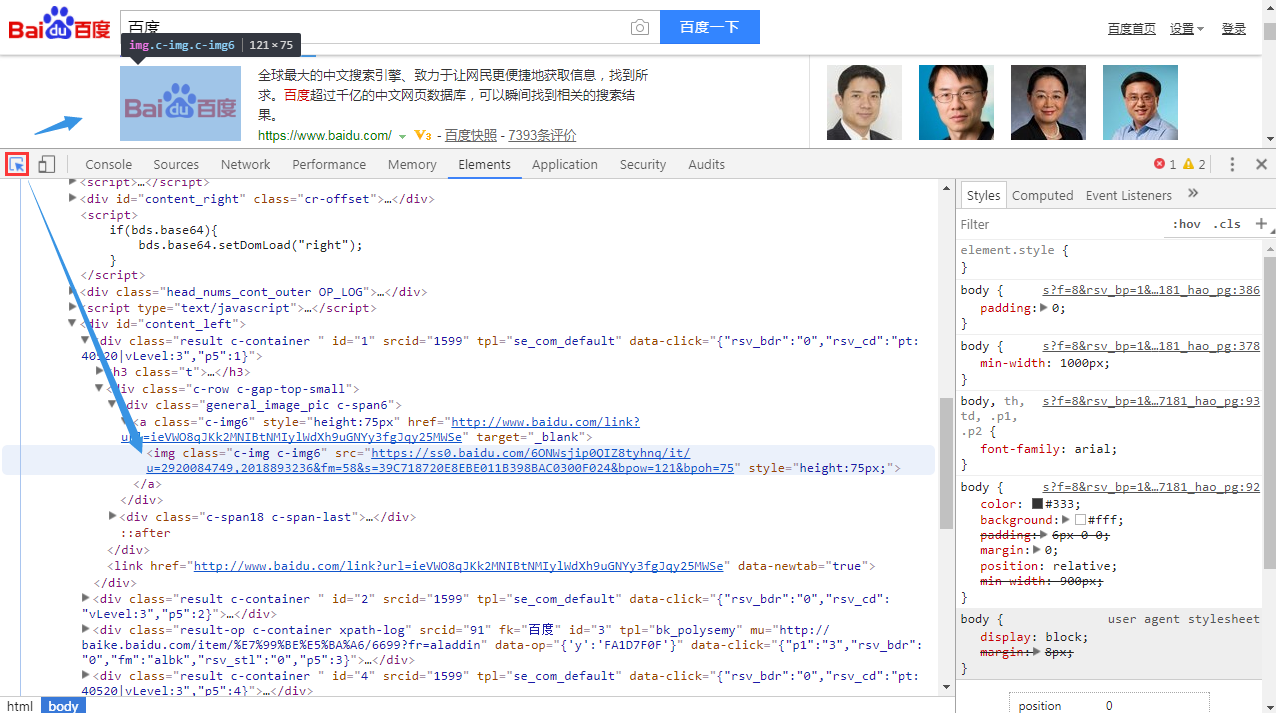Open the 百度快照 link

coord(470,135)
